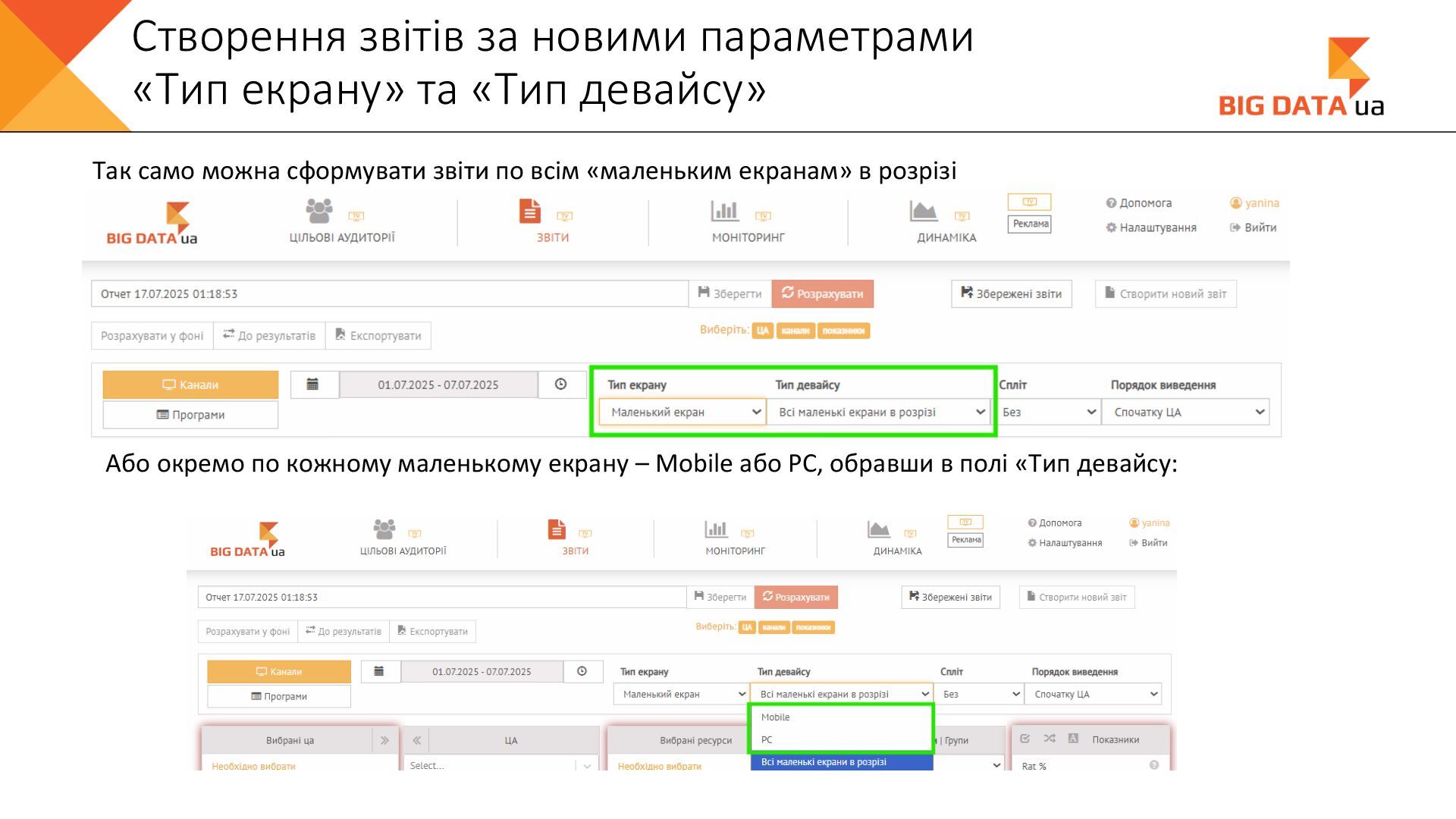Click the Звіти document icon in upper screenshot

(x=530, y=211)
